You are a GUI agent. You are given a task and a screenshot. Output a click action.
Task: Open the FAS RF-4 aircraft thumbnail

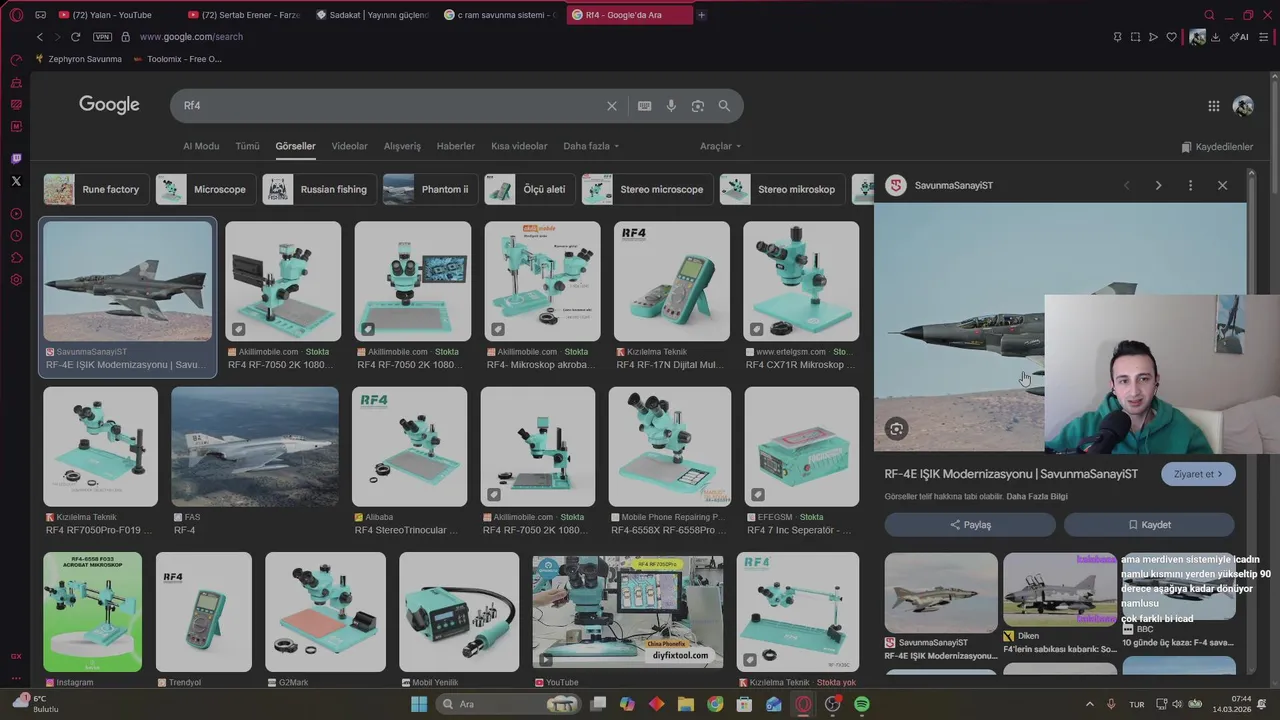tap(255, 446)
